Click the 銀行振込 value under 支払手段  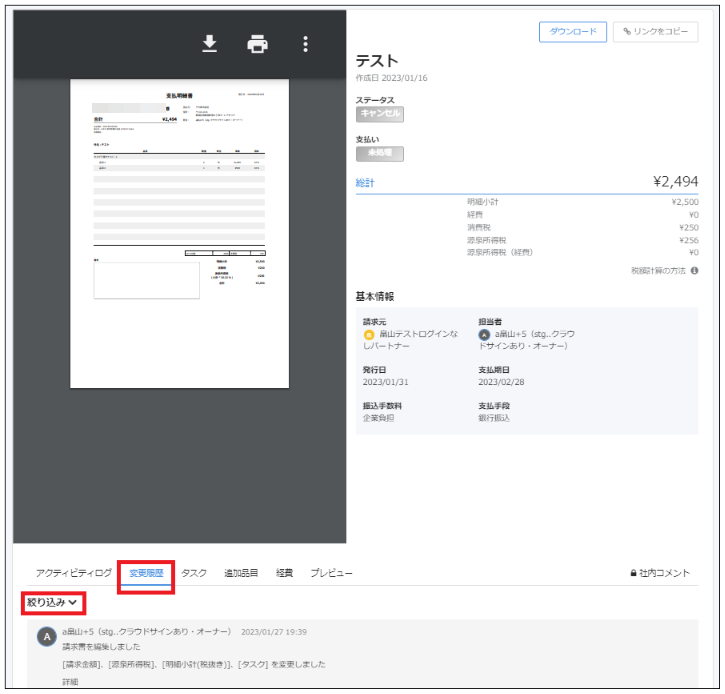[494, 418]
